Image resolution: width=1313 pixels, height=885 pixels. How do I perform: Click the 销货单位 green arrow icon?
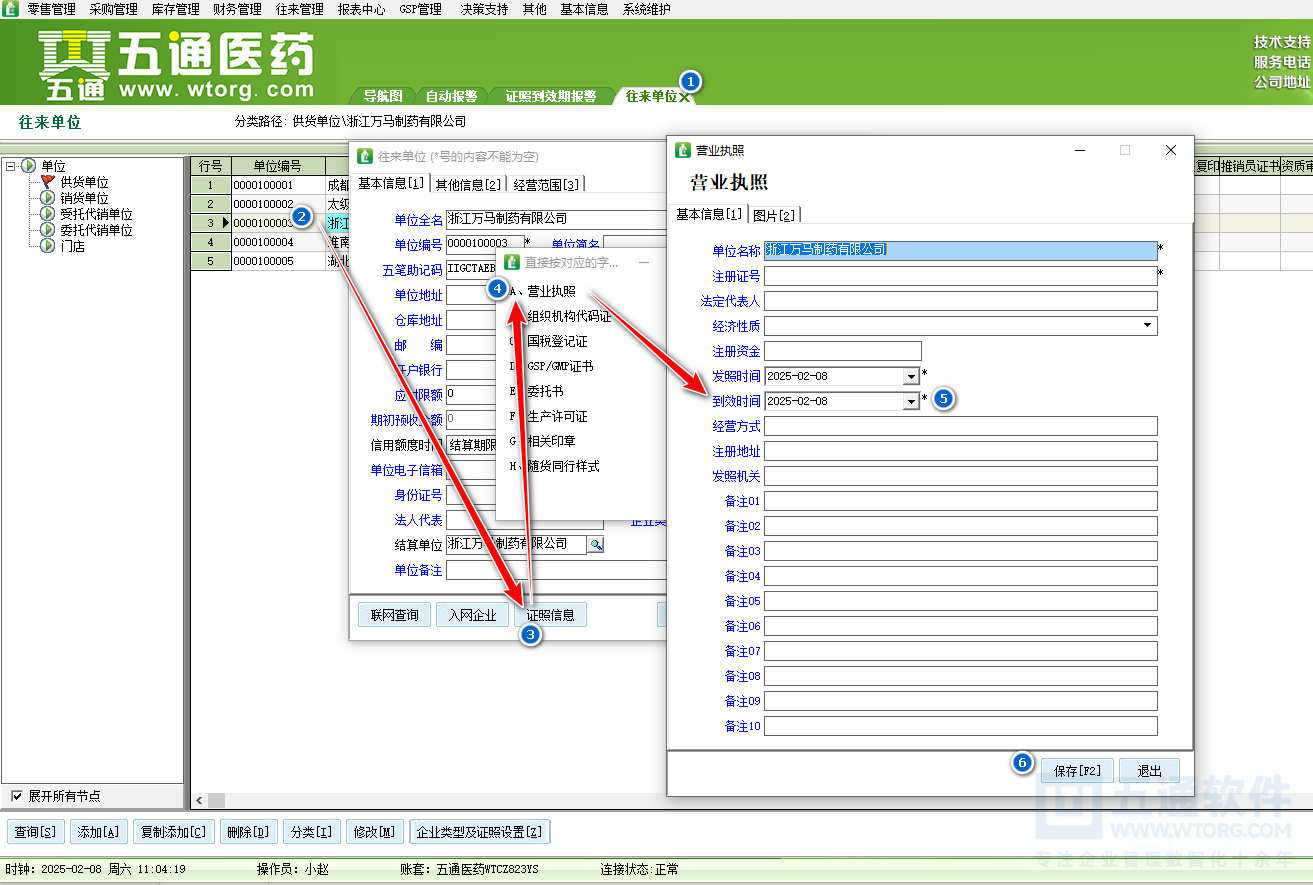pyautogui.click(x=48, y=198)
